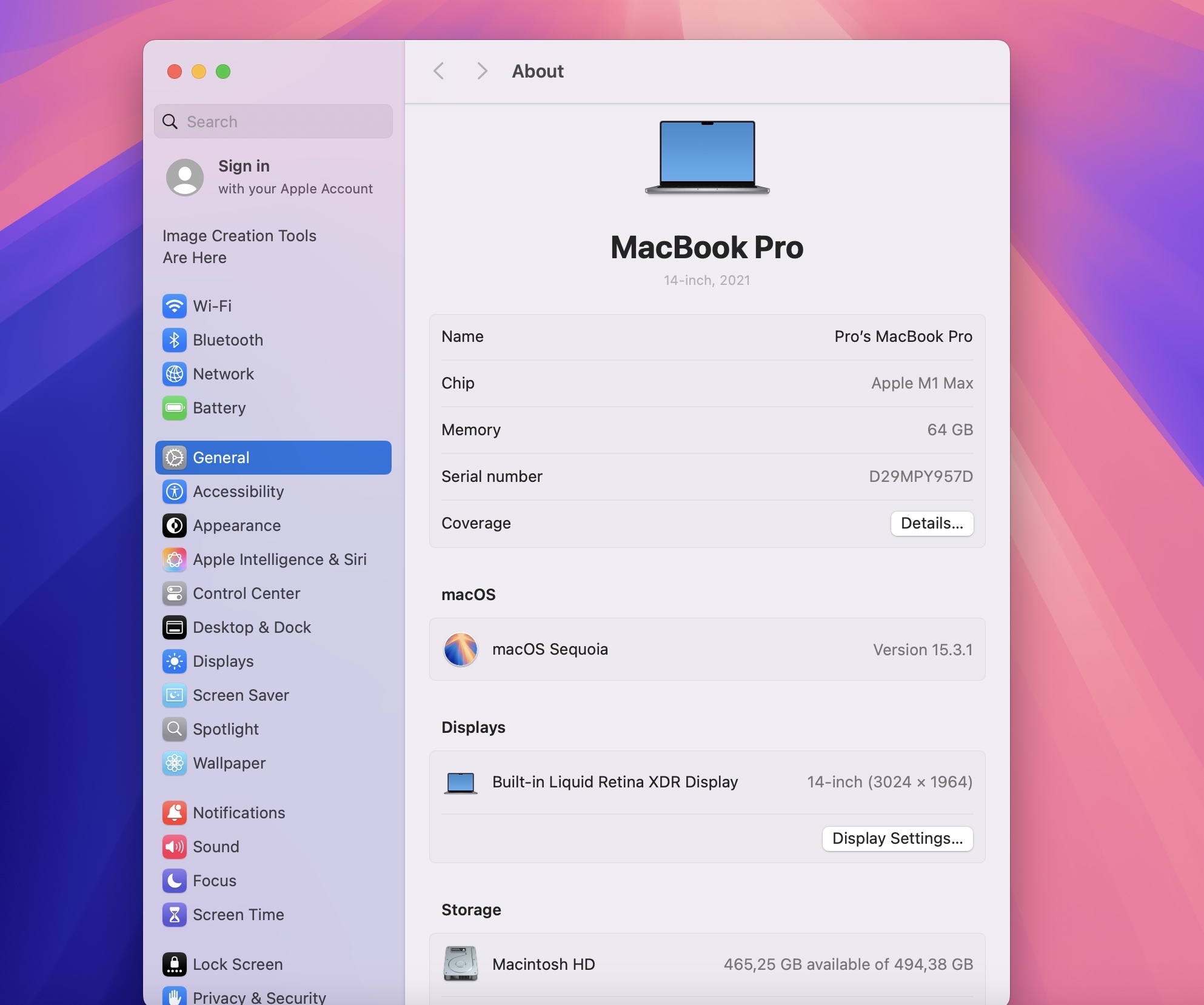Open the Notifications bell icon
Screen dimensions: 1204x1005
[175, 813]
